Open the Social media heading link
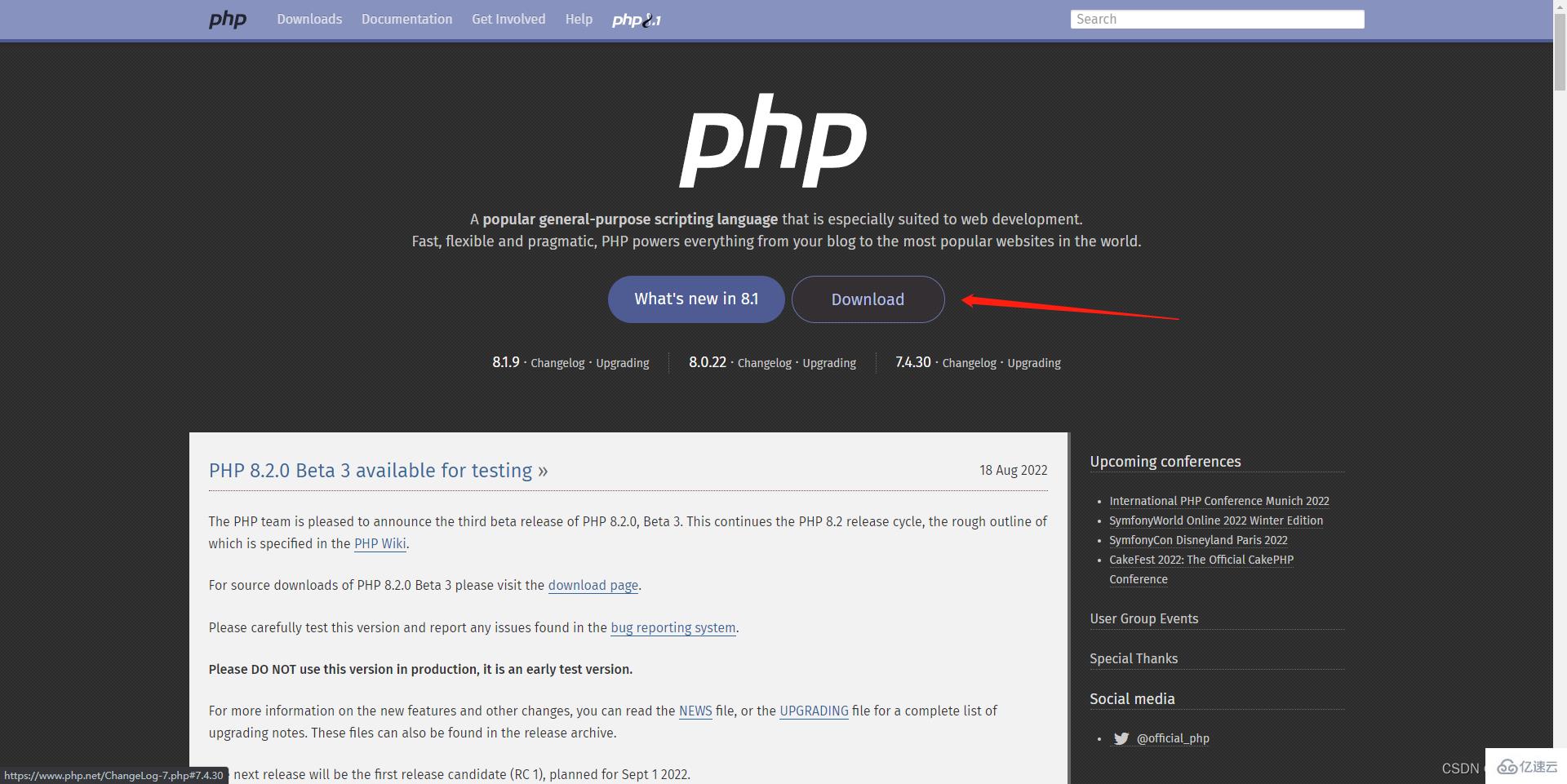 (x=1132, y=699)
